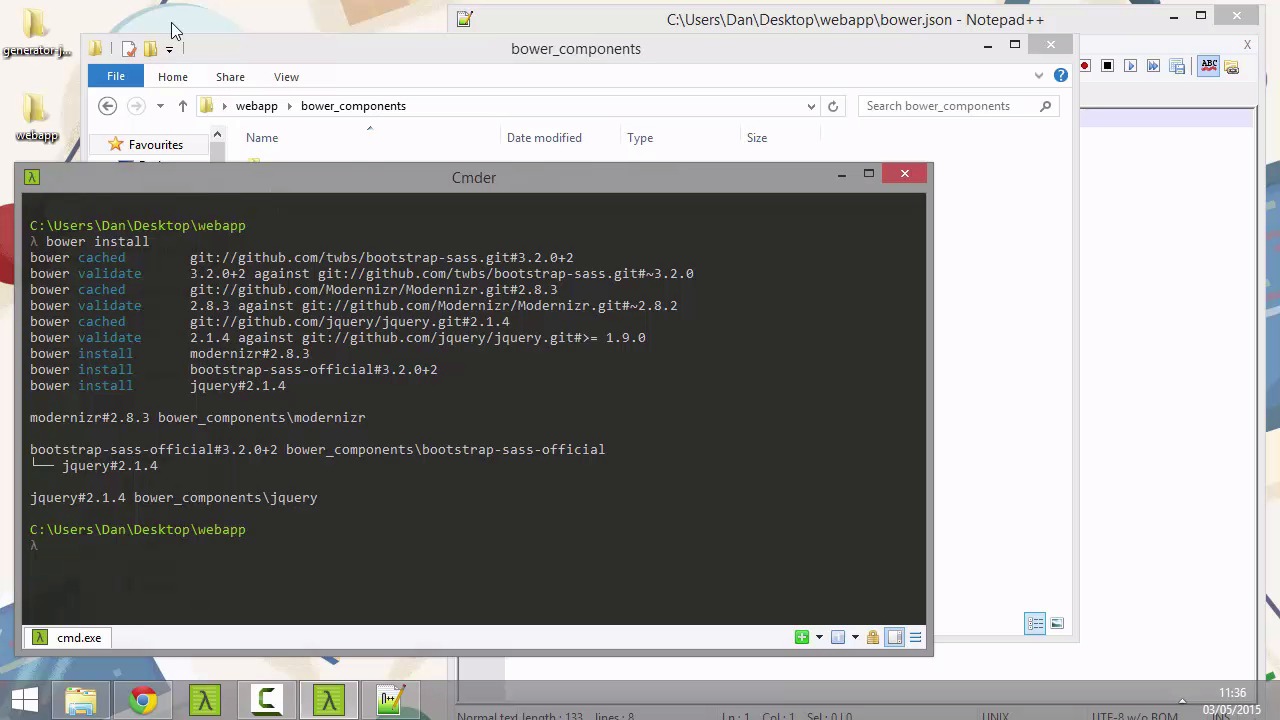
Task: Save current recorded macro in Notepad++
Action: pyautogui.click(x=1177, y=66)
